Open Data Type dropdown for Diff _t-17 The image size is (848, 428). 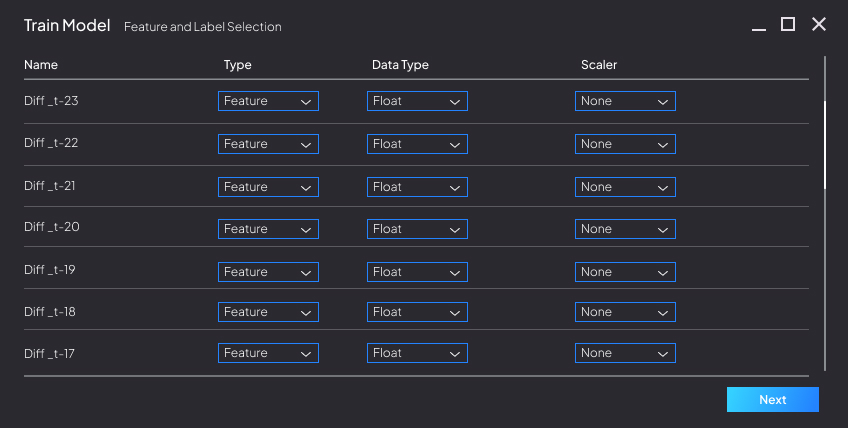(x=417, y=353)
